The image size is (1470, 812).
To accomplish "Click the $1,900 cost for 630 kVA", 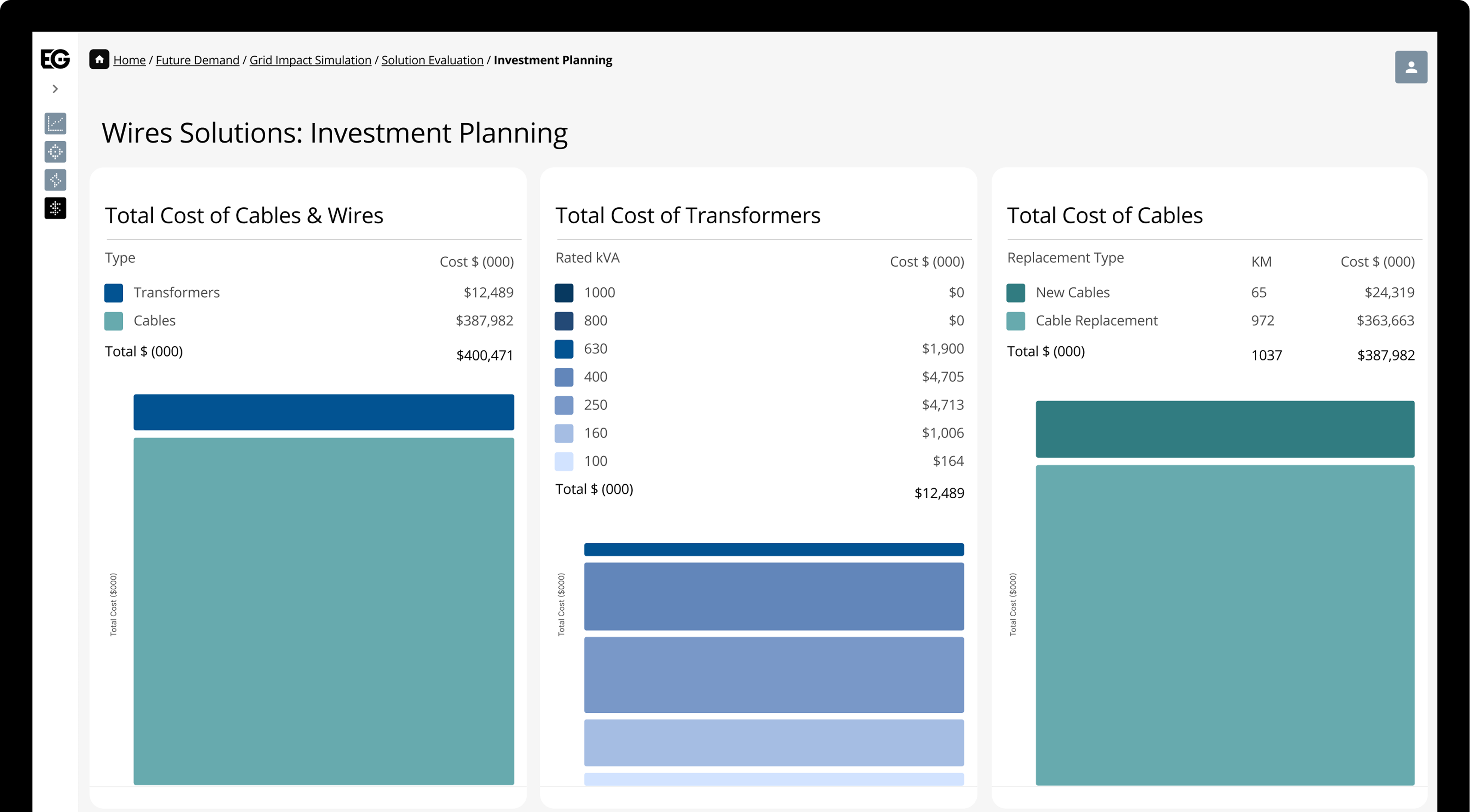I will 943,349.
